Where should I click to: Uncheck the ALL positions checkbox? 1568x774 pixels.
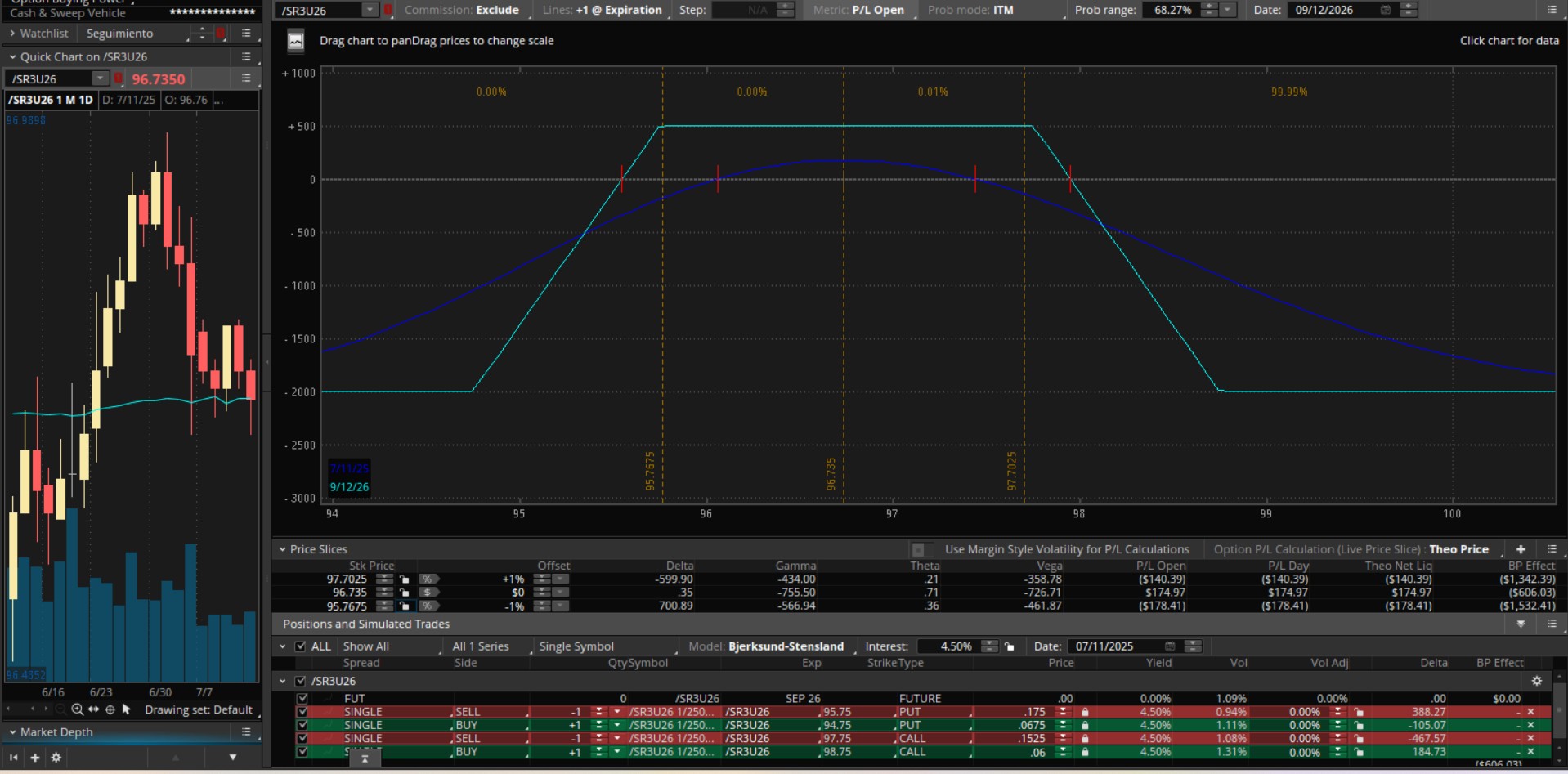click(x=301, y=646)
